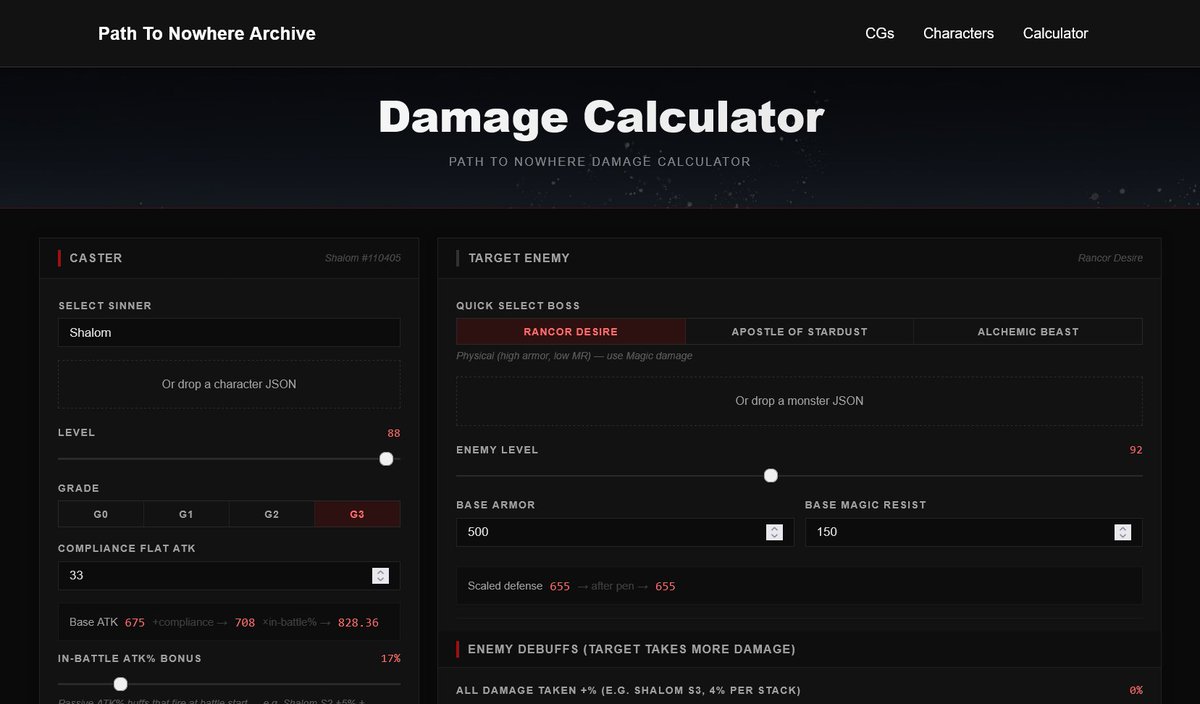Select grade G1
The image size is (1200, 704).
point(186,514)
